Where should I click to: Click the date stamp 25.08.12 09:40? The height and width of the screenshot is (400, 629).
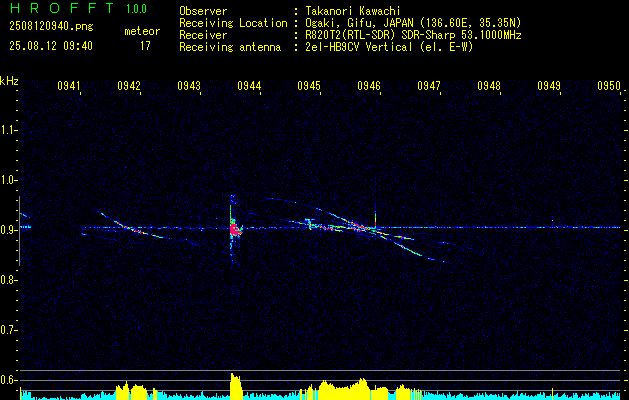tap(51, 46)
